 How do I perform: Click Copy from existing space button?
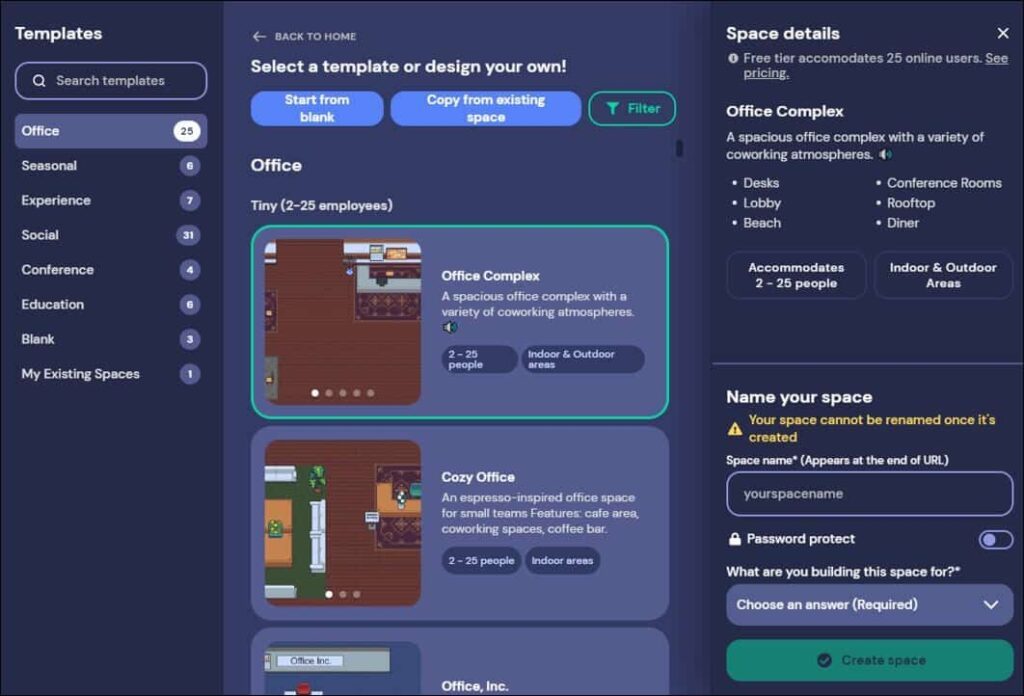(x=486, y=108)
